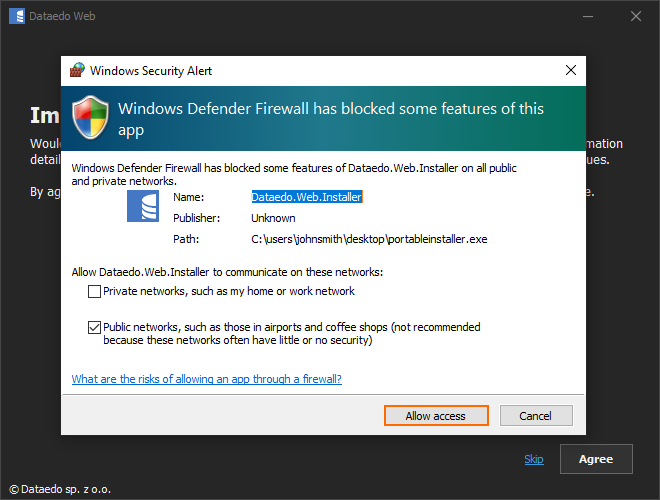Close the Windows Security Alert dialog
The image size is (660, 500).
coord(571,71)
